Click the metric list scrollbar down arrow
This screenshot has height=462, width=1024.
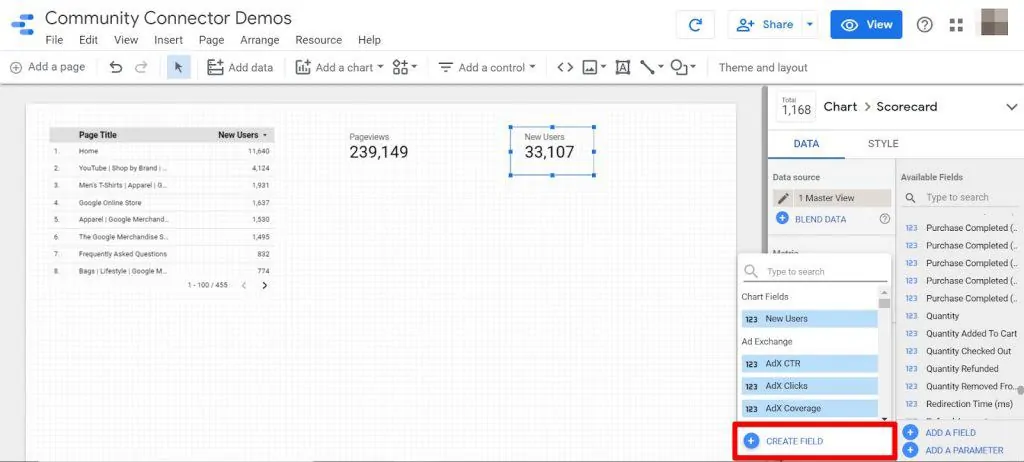(884, 418)
